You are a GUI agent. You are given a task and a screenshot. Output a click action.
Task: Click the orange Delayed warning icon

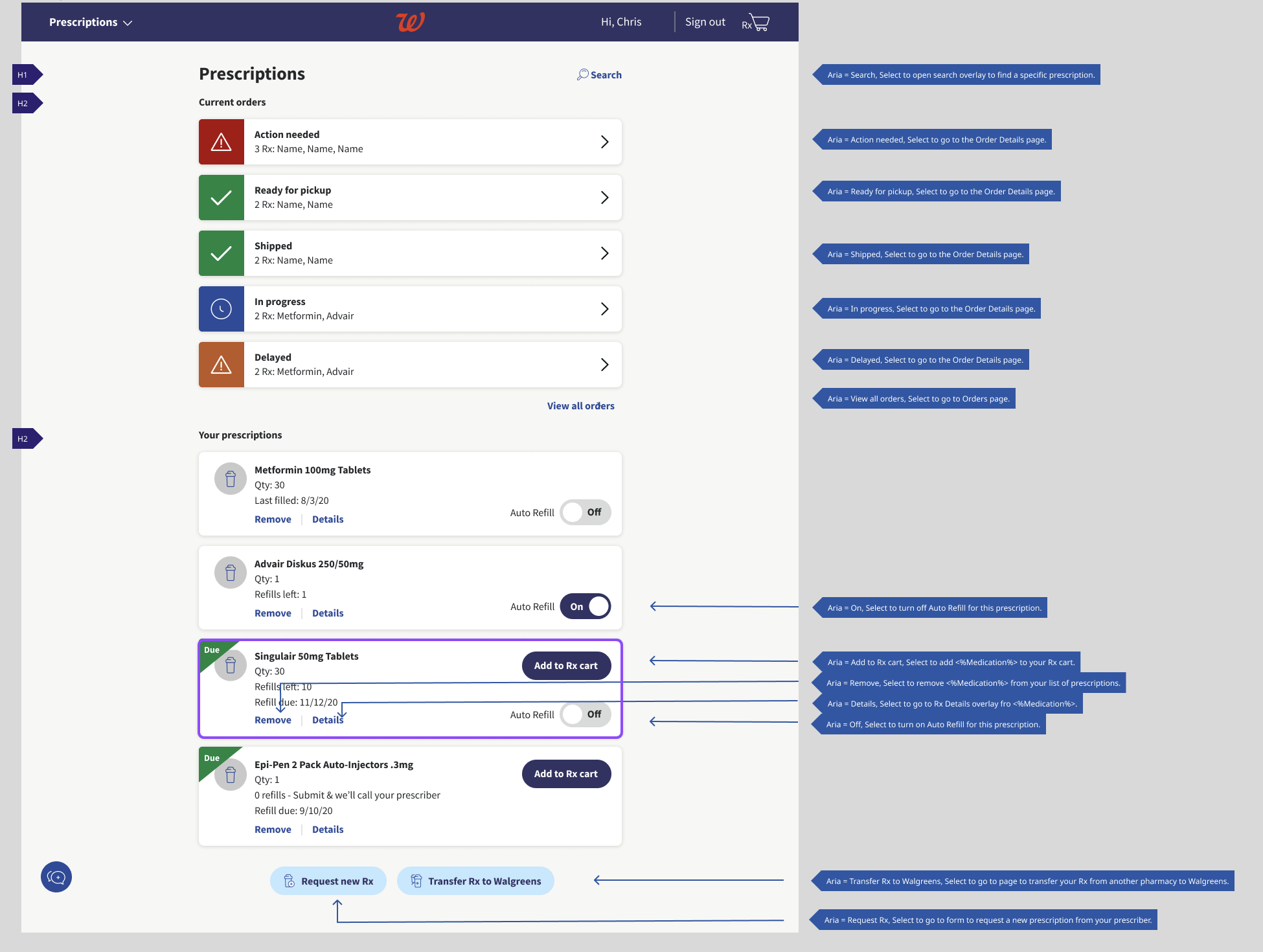point(222,365)
